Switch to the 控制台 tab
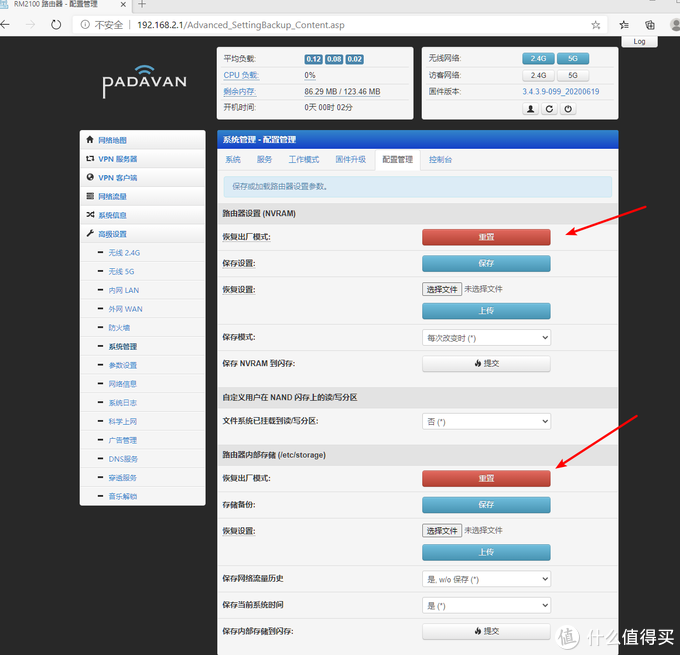This screenshot has height=655, width=680. (x=440, y=160)
